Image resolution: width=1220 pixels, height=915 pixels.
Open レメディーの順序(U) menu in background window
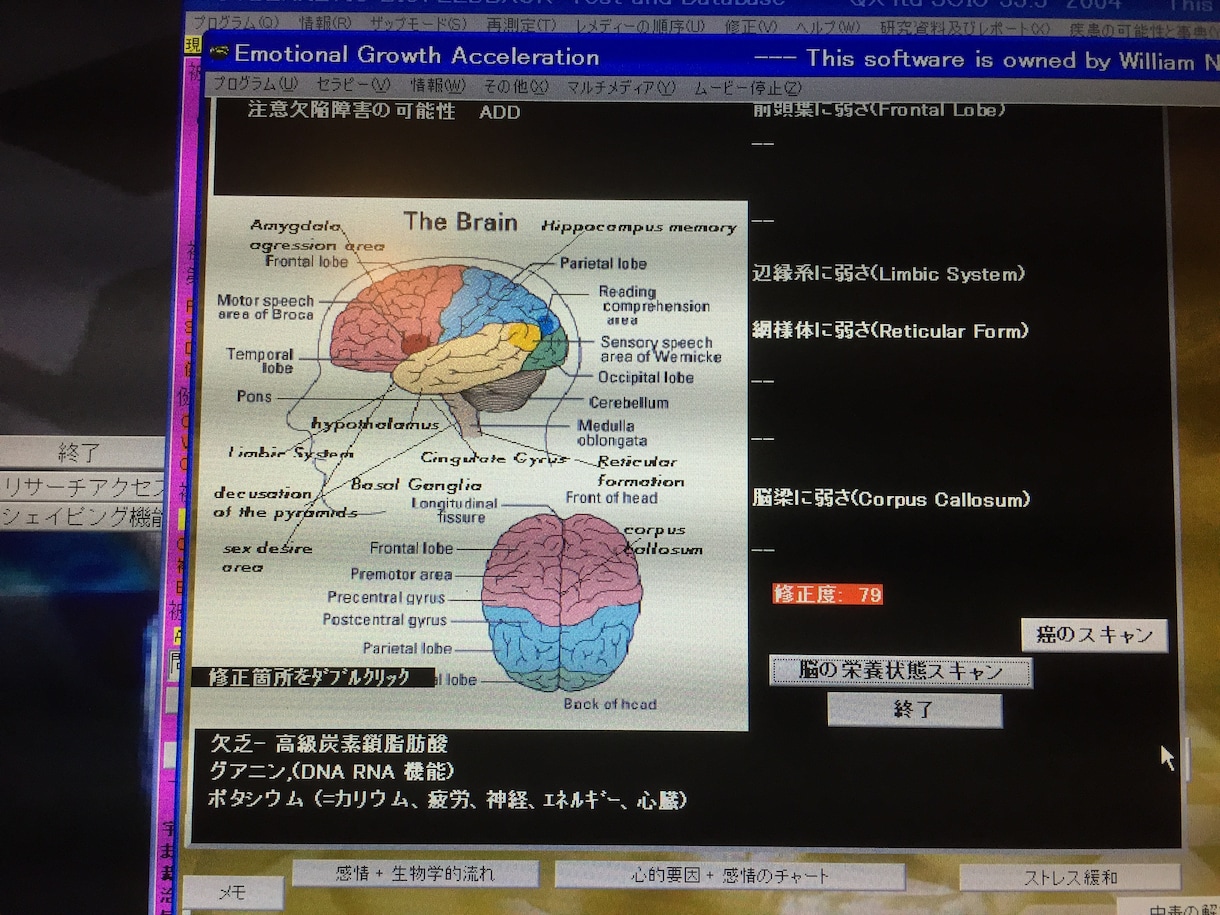tap(641, 25)
